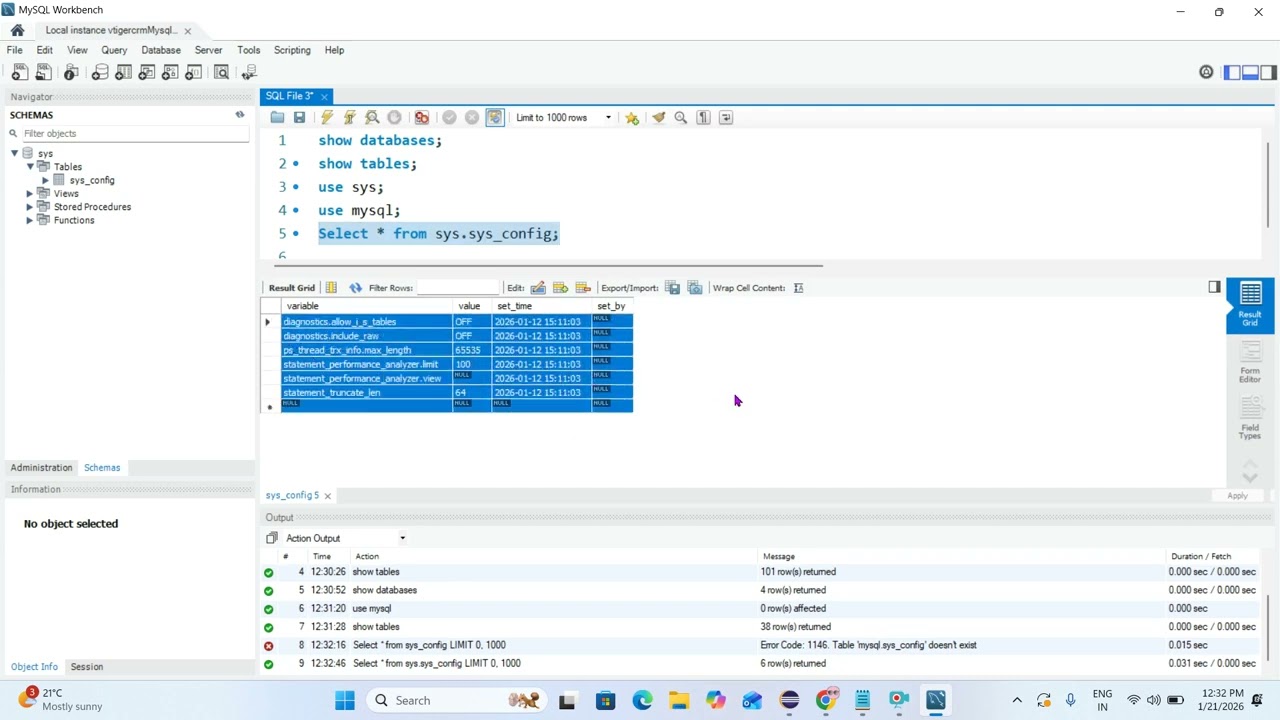Open a script file in the SQL editor
The height and width of the screenshot is (720, 1280).
click(x=277, y=118)
